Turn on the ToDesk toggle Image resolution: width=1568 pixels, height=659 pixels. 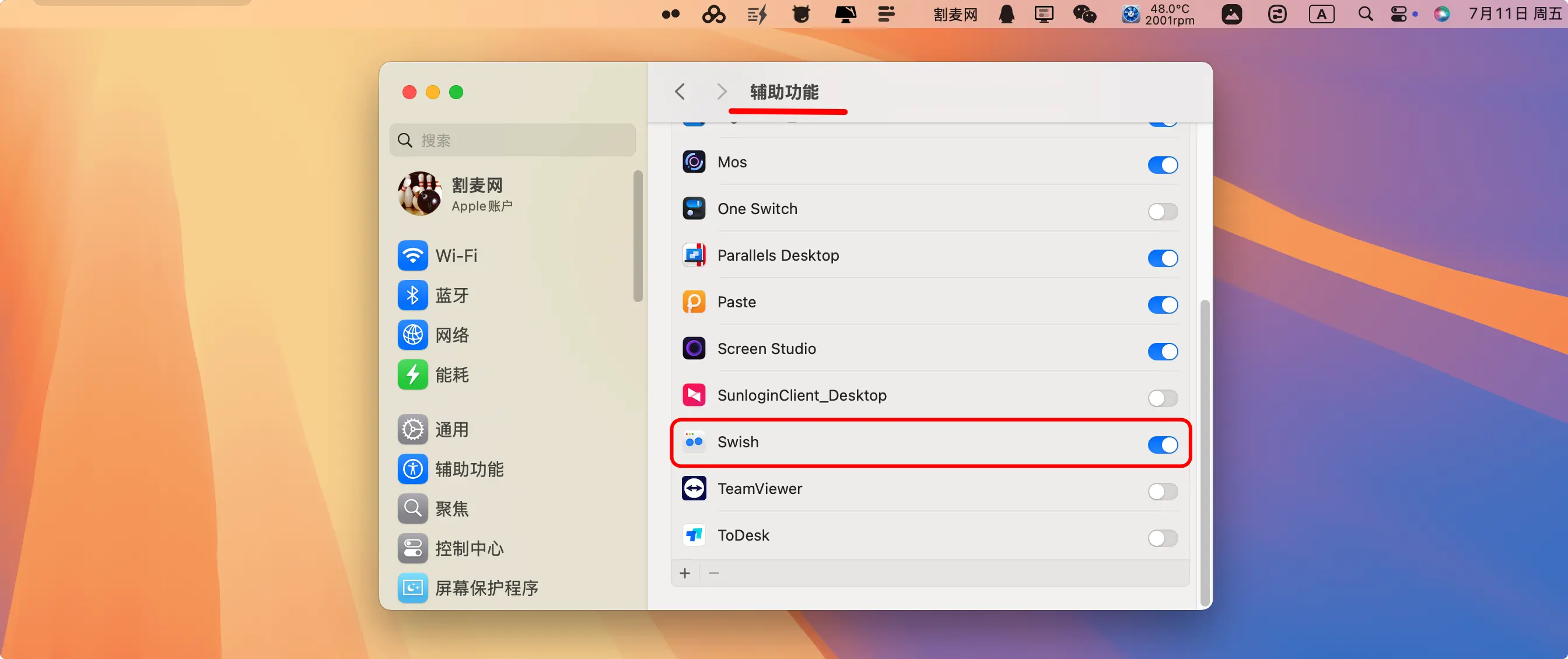click(x=1162, y=537)
